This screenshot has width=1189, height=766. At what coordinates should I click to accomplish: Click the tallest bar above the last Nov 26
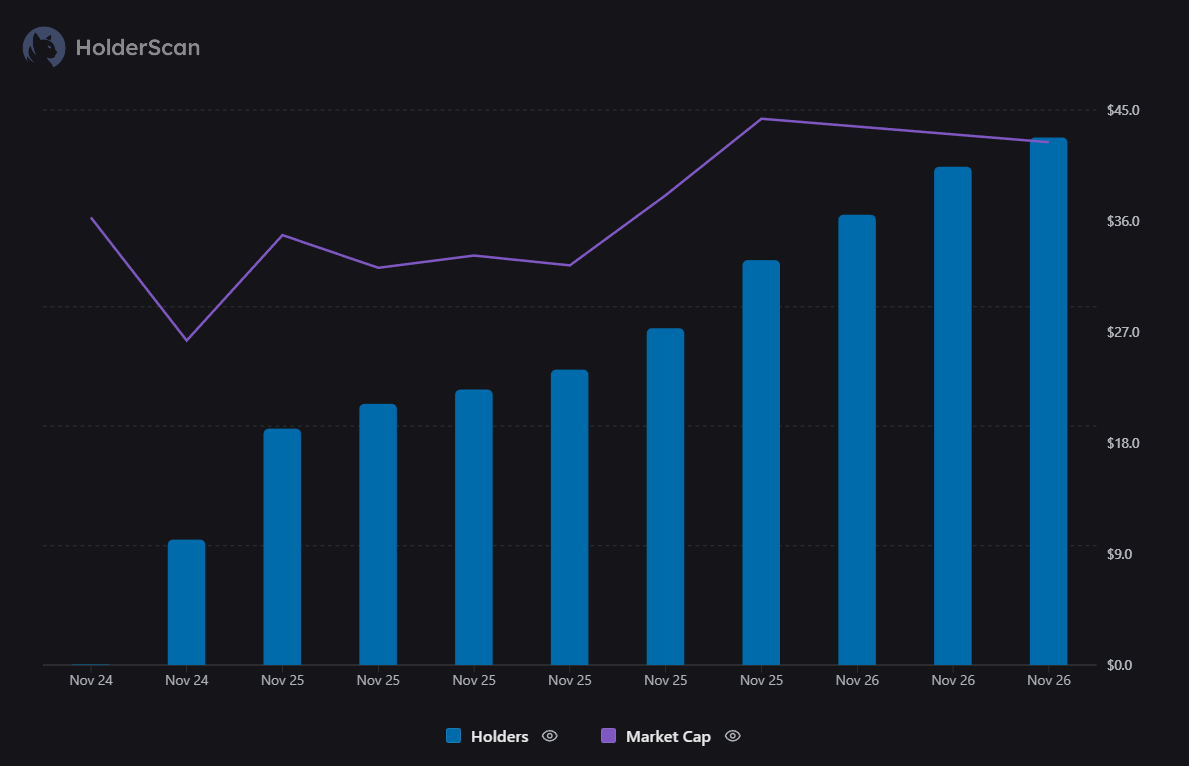click(x=1048, y=400)
